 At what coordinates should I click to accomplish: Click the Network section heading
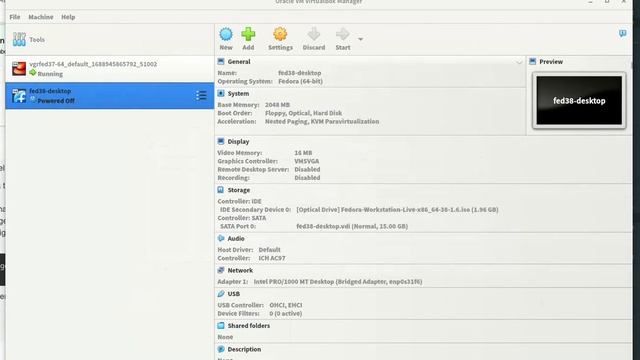(x=240, y=270)
